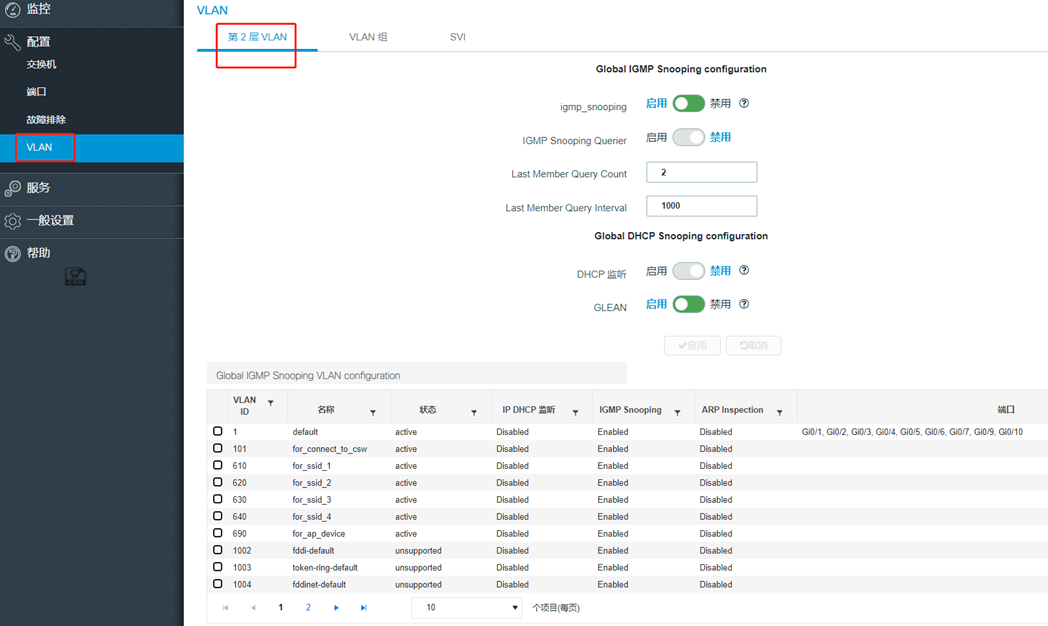
Task: Click the Last Member Query Count field
Action: (x=702, y=172)
